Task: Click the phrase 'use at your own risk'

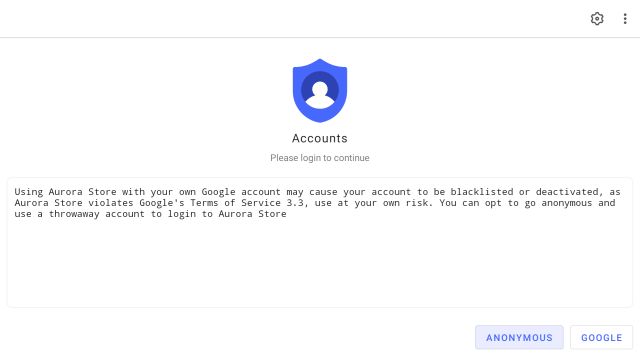Action: click(372, 203)
